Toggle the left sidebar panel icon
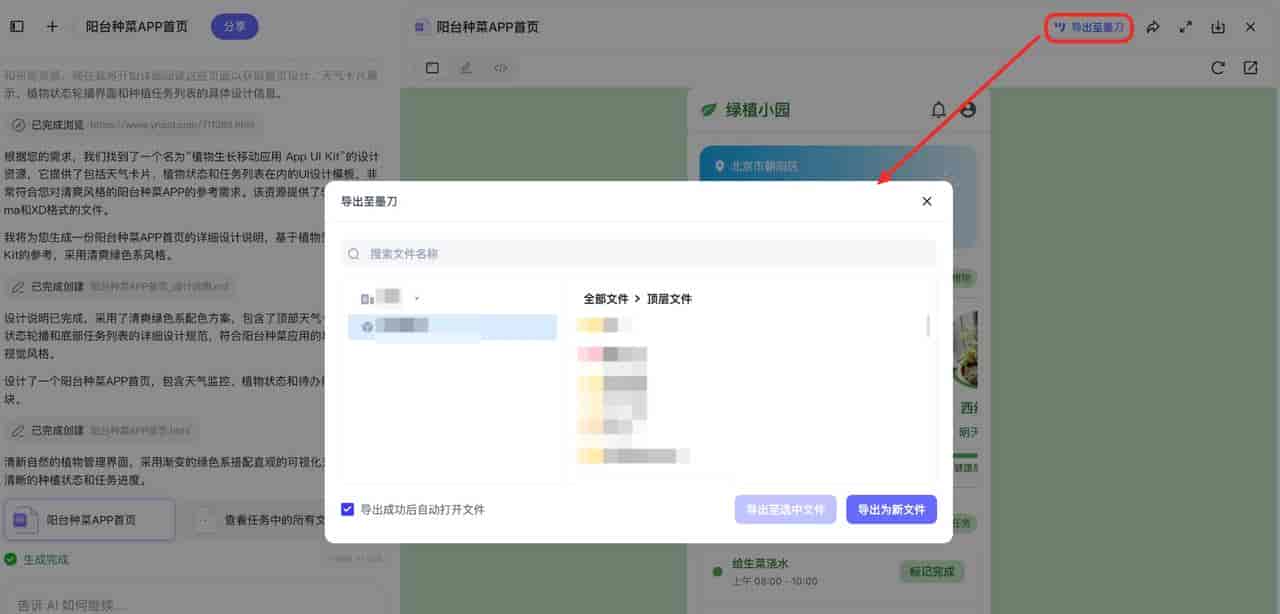 click(x=17, y=27)
